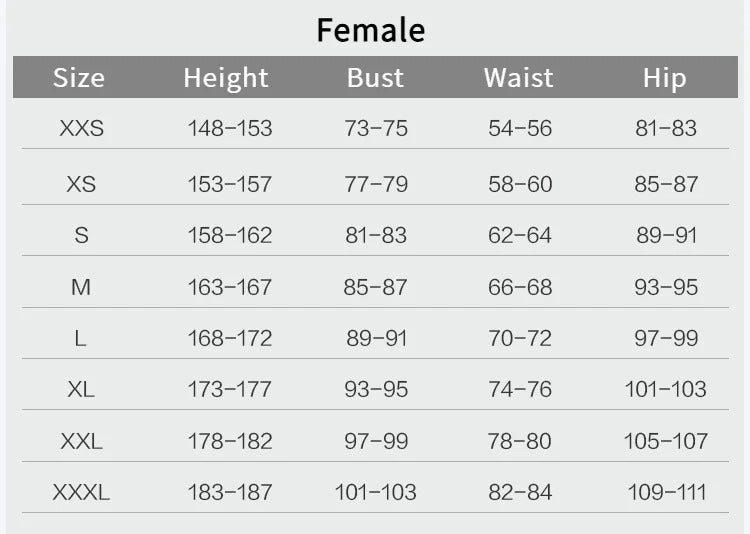Select the 85-87 bust measurement
750x534 pixels.
[376, 288]
